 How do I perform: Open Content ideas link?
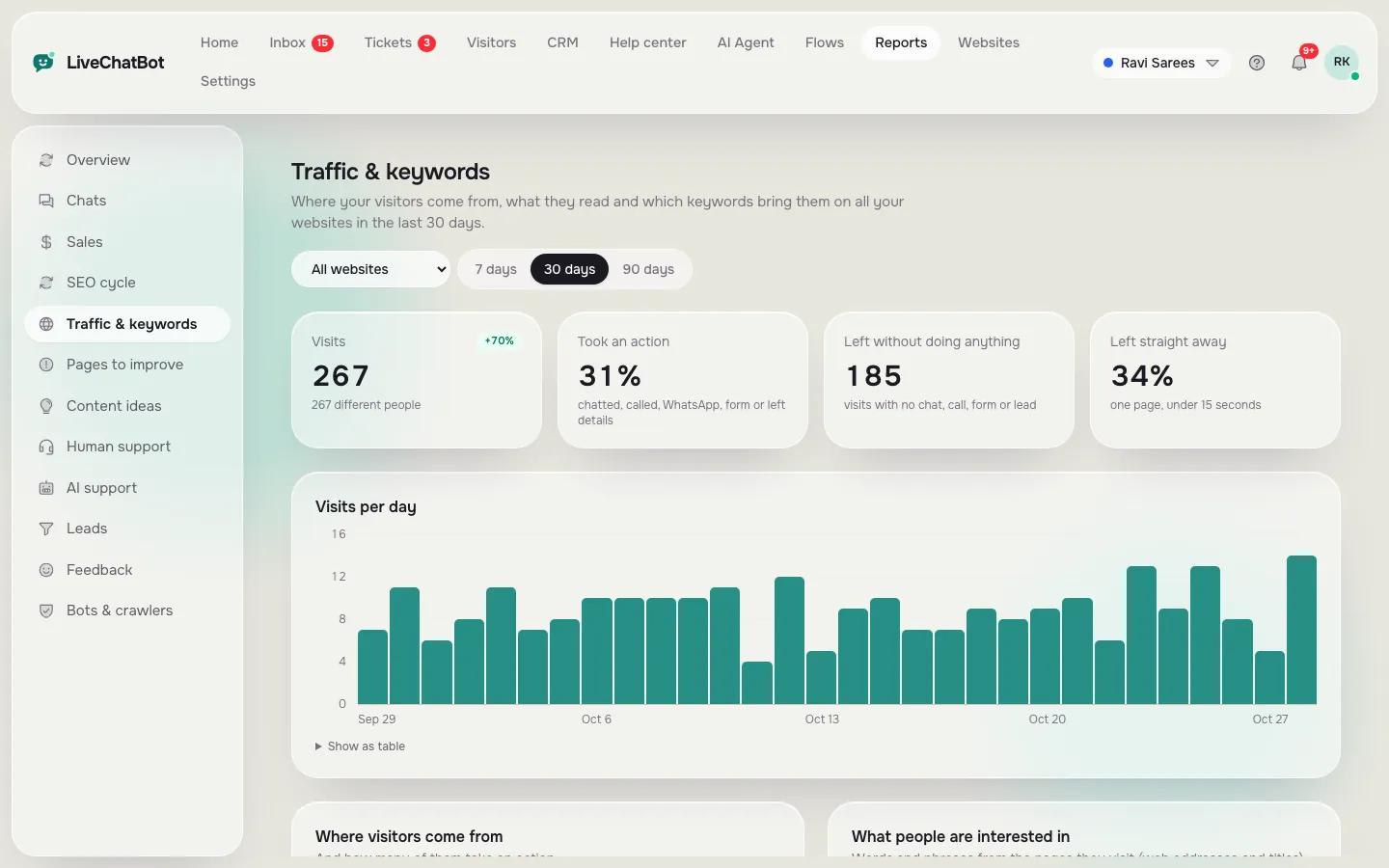(x=127, y=406)
